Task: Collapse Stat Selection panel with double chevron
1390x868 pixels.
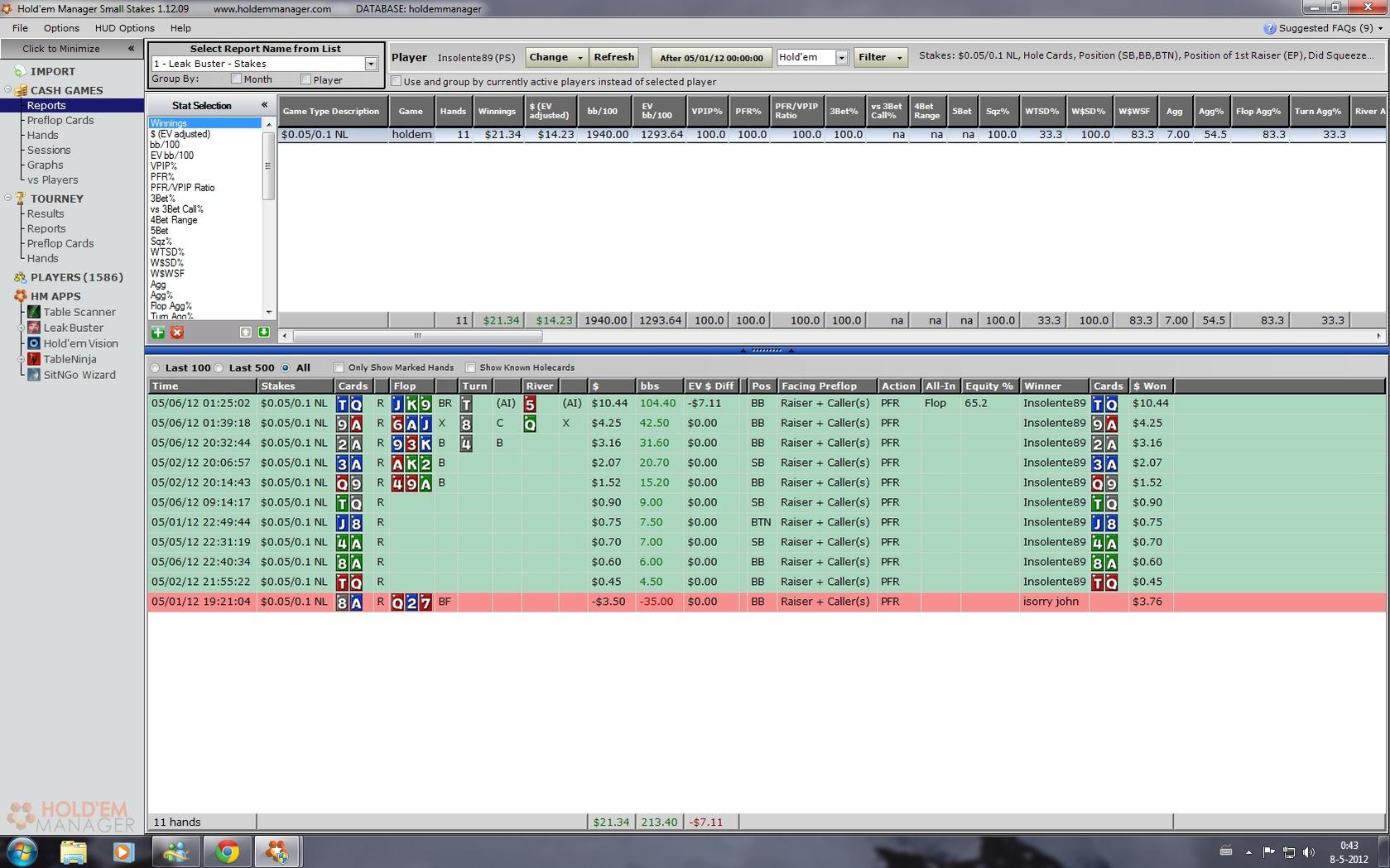Action: pyautogui.click(x=264, y=105)
